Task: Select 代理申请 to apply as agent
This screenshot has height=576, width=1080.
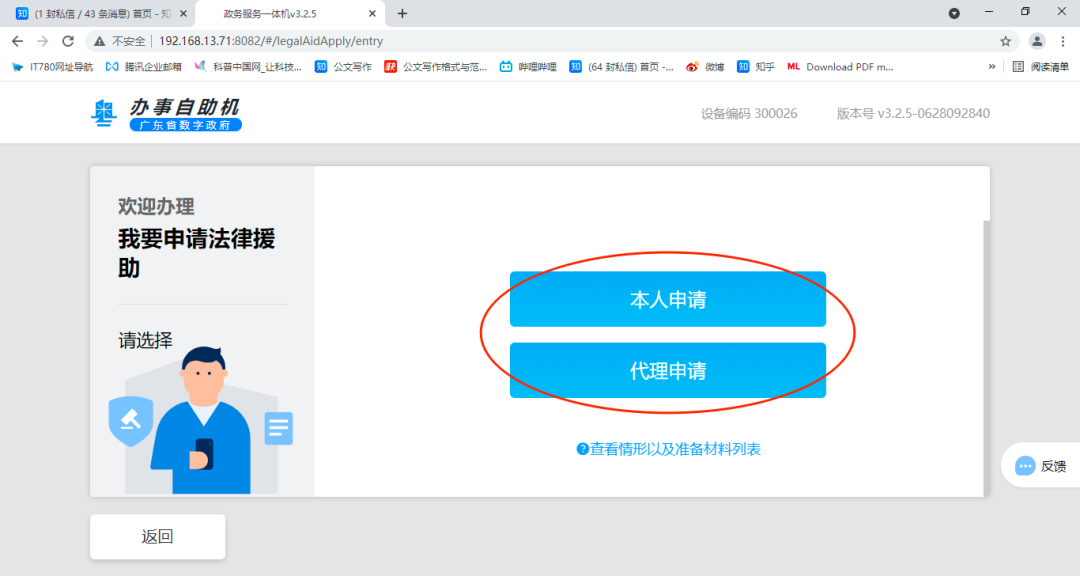Action: [667, 370]
